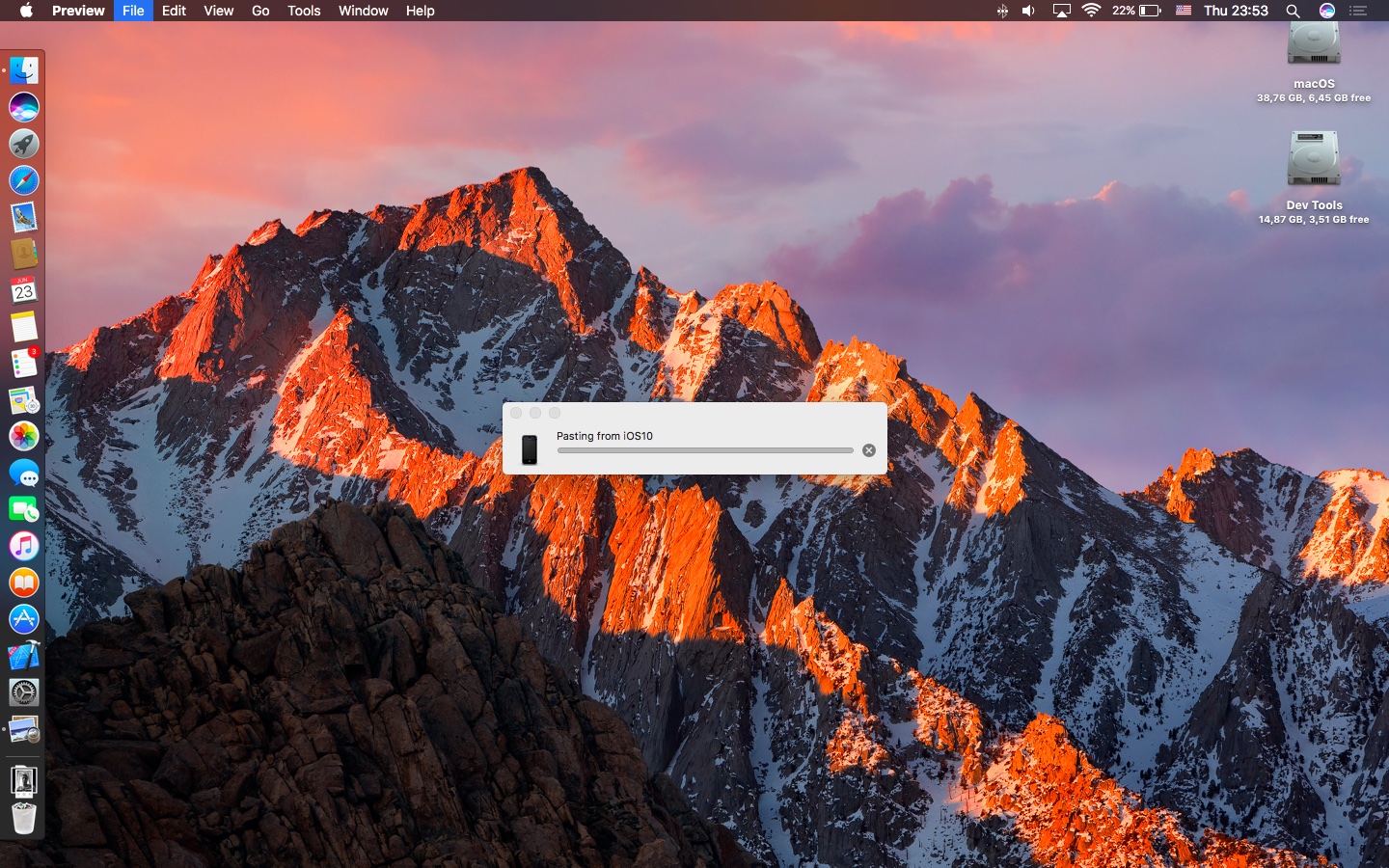The width and height of the screenshot is (1389, 868).
Task: Open the Trash in the dock
Action: [x=24, y=818]
